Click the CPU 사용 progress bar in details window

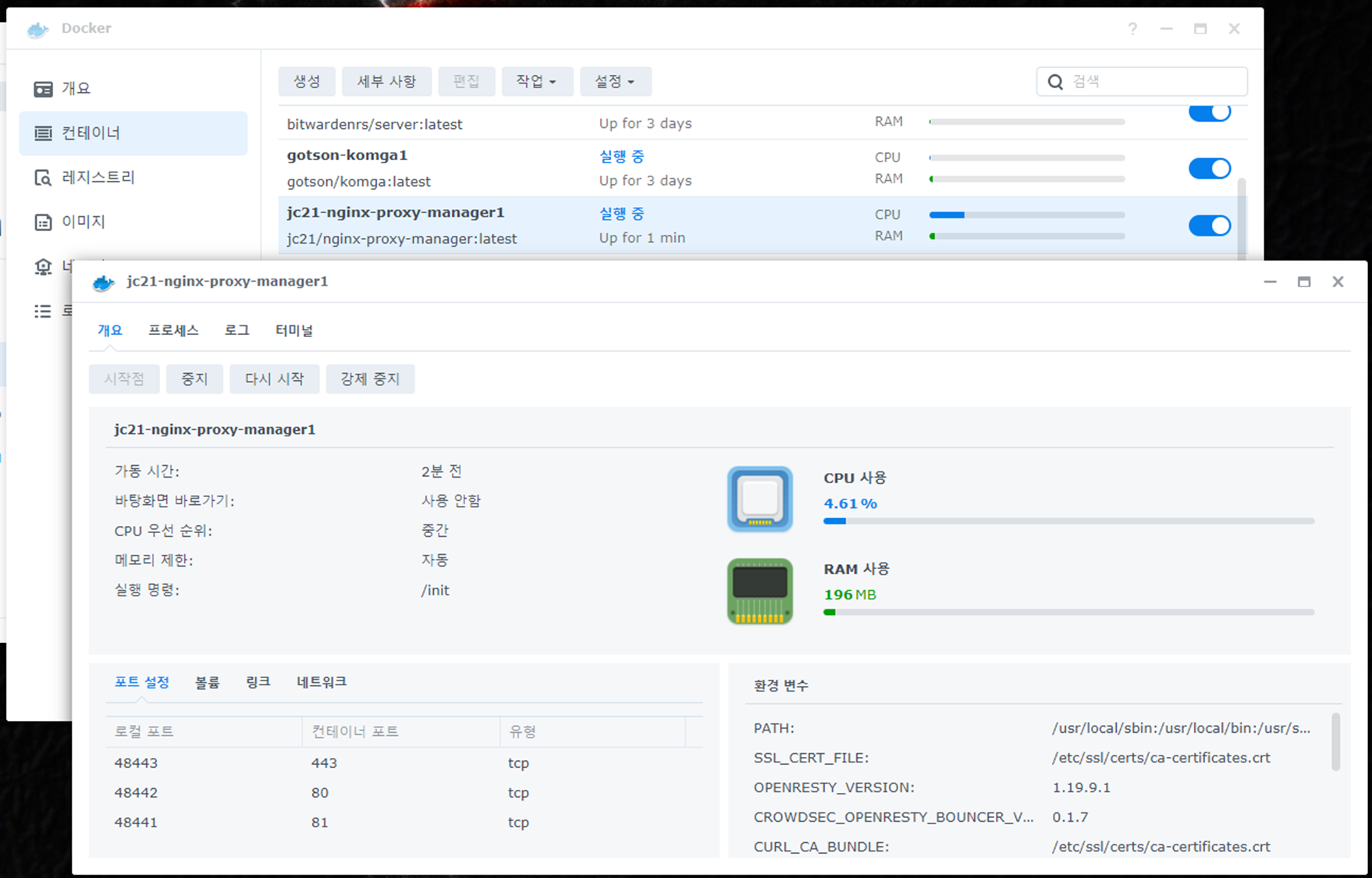pyautogui.click(x=1068, y=521)
